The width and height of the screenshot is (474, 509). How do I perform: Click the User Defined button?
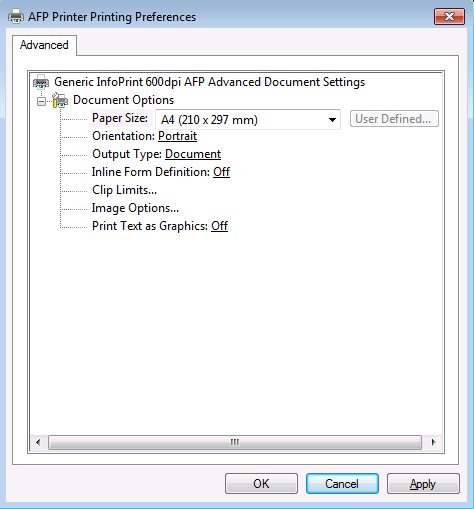(394, 119)
